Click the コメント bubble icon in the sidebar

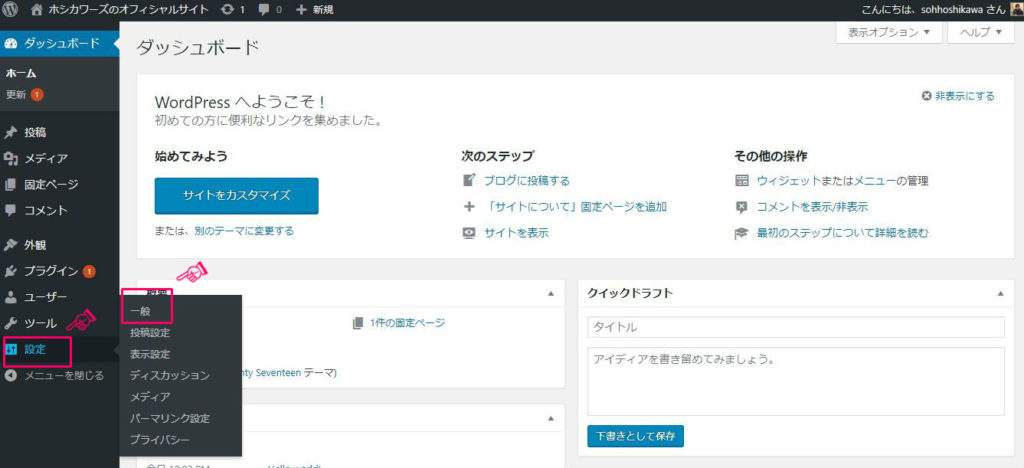10,210
